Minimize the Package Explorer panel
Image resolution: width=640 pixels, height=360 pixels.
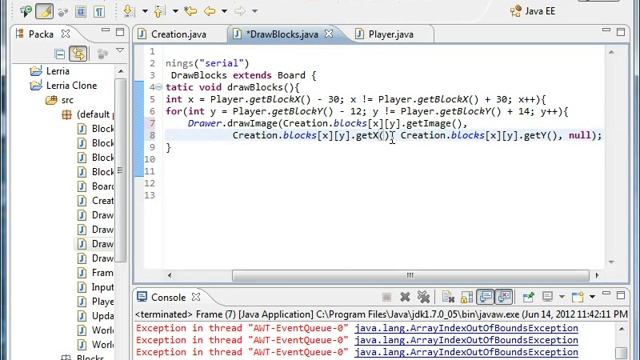[x=105, y=30]
